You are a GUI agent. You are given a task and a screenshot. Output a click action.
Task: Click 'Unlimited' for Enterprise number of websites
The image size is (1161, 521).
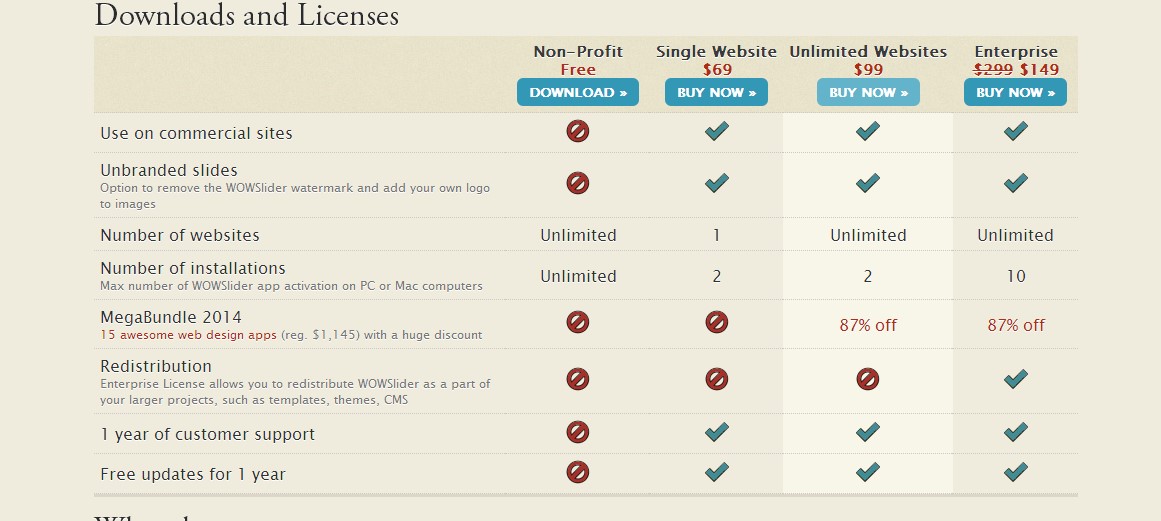(1015, 235)
